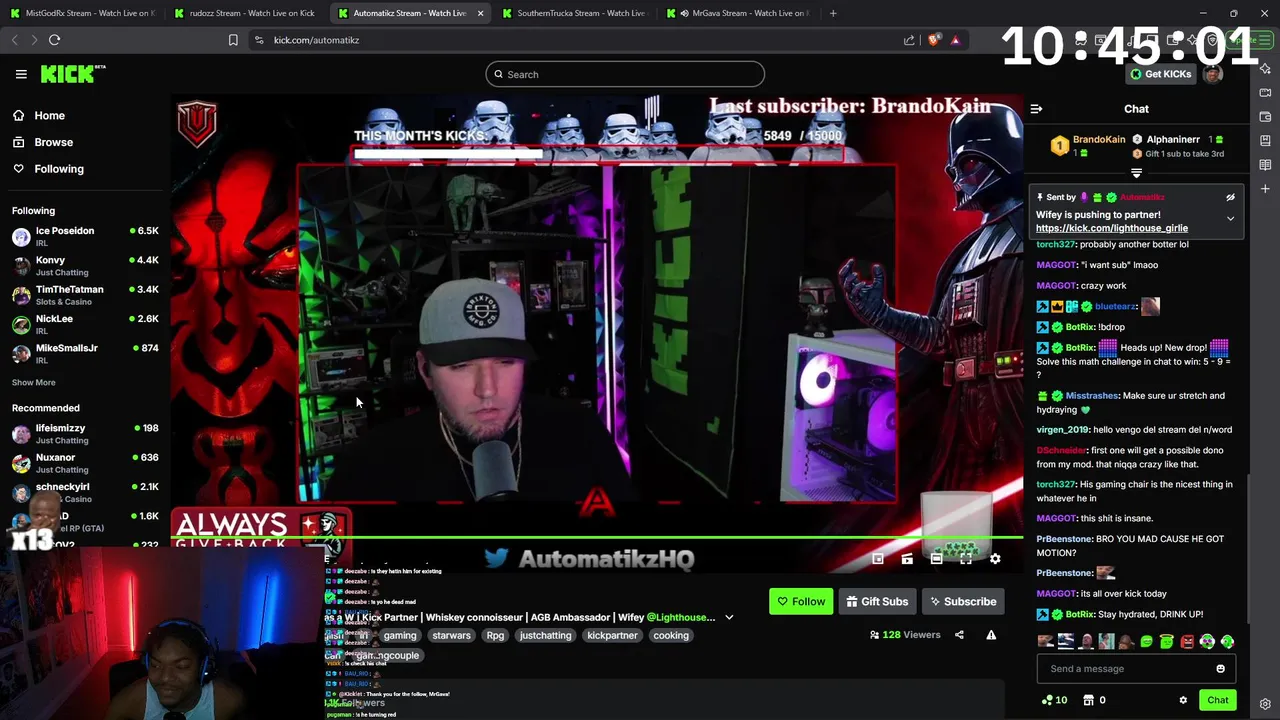Viewport: 1280px width, 720px height.
Task: Switch to MrGava Stream tab
Action: [737, 13]
